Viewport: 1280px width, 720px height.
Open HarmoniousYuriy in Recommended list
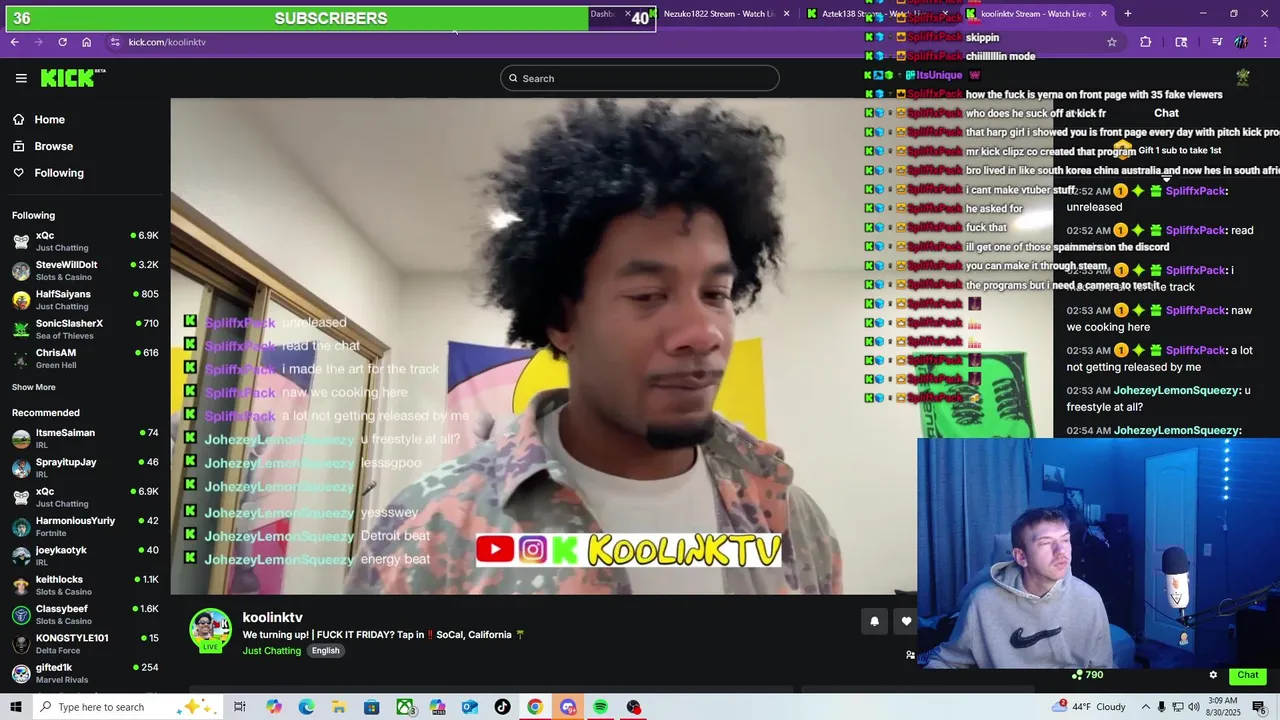[x=85, y=526]
